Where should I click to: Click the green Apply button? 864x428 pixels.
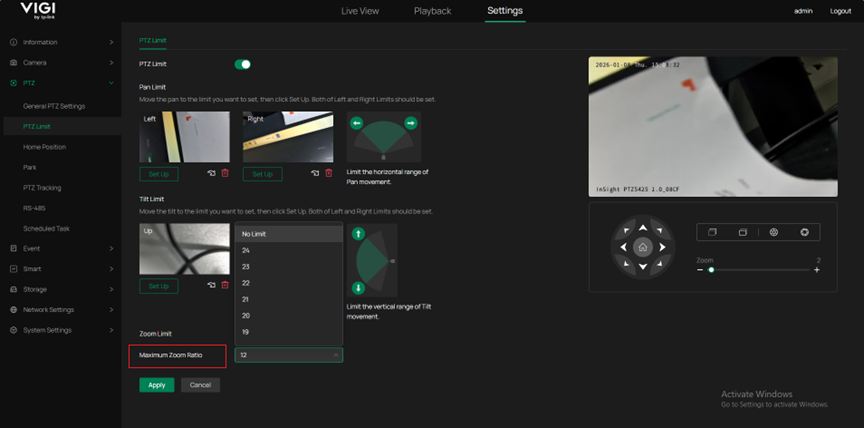click(157, 385)
